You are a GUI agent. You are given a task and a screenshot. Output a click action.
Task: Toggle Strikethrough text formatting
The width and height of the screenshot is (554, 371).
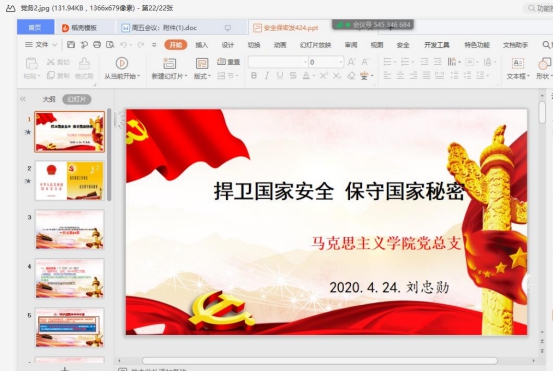click(293, 75)
